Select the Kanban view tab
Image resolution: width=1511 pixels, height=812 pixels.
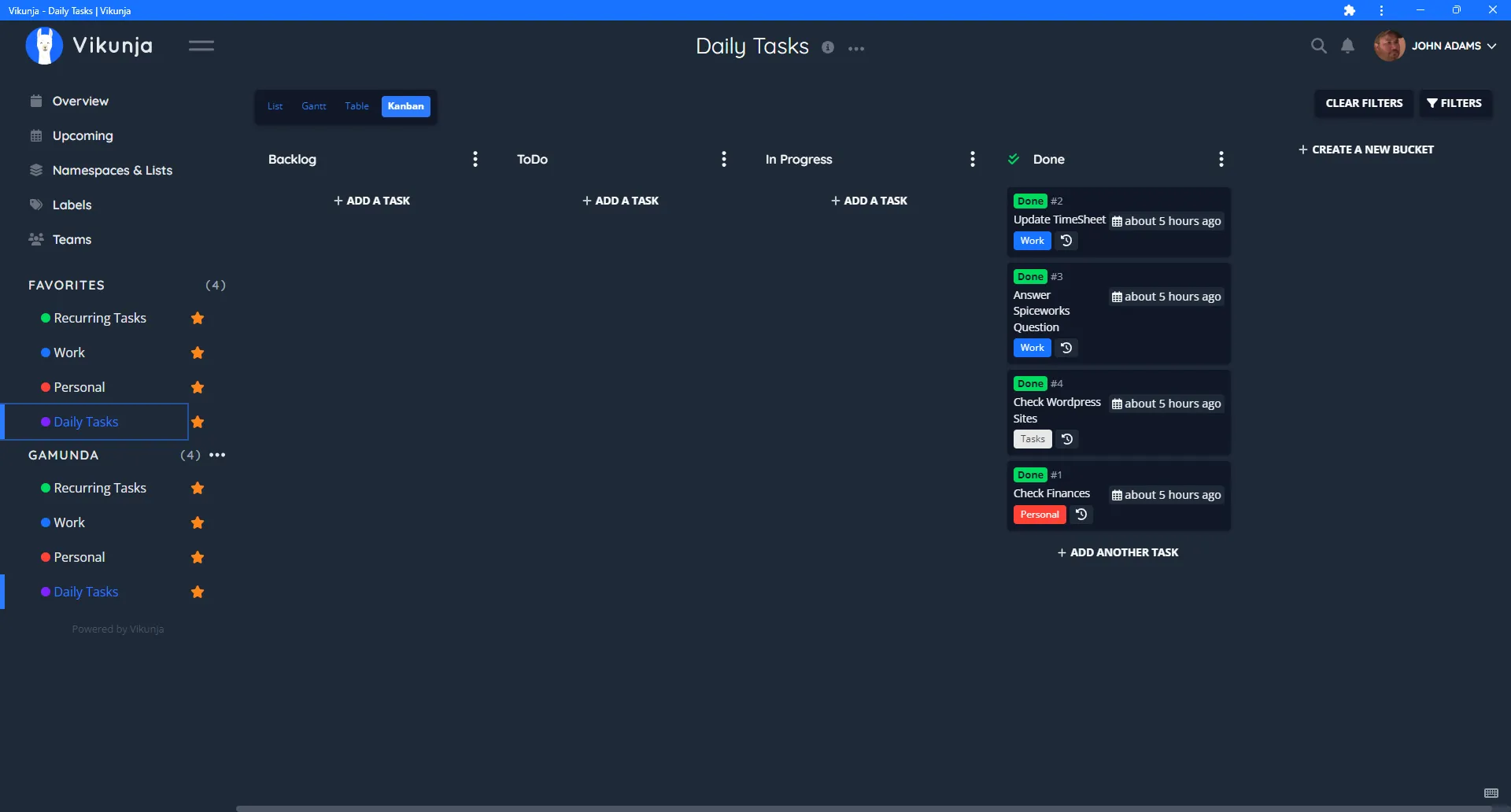[x=406, y=106]
